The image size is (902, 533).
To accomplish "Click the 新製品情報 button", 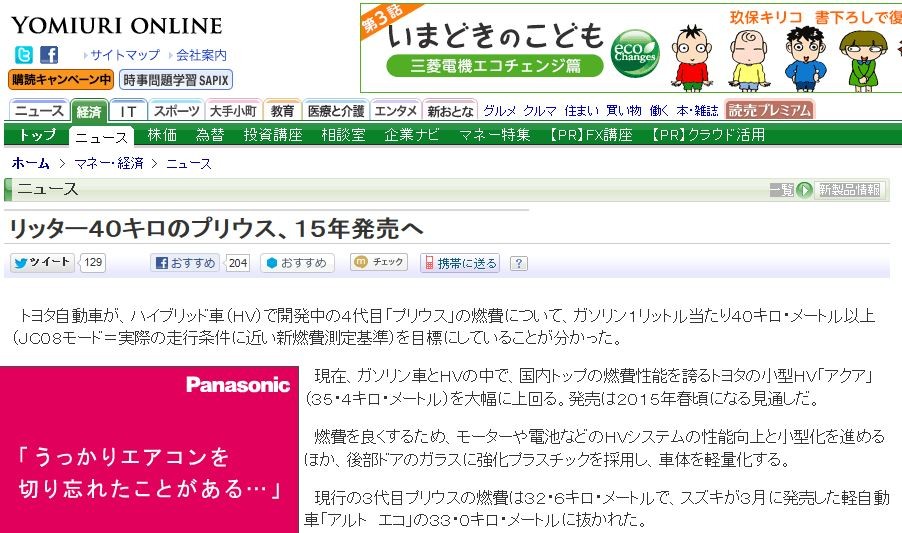I will (850, 190).
